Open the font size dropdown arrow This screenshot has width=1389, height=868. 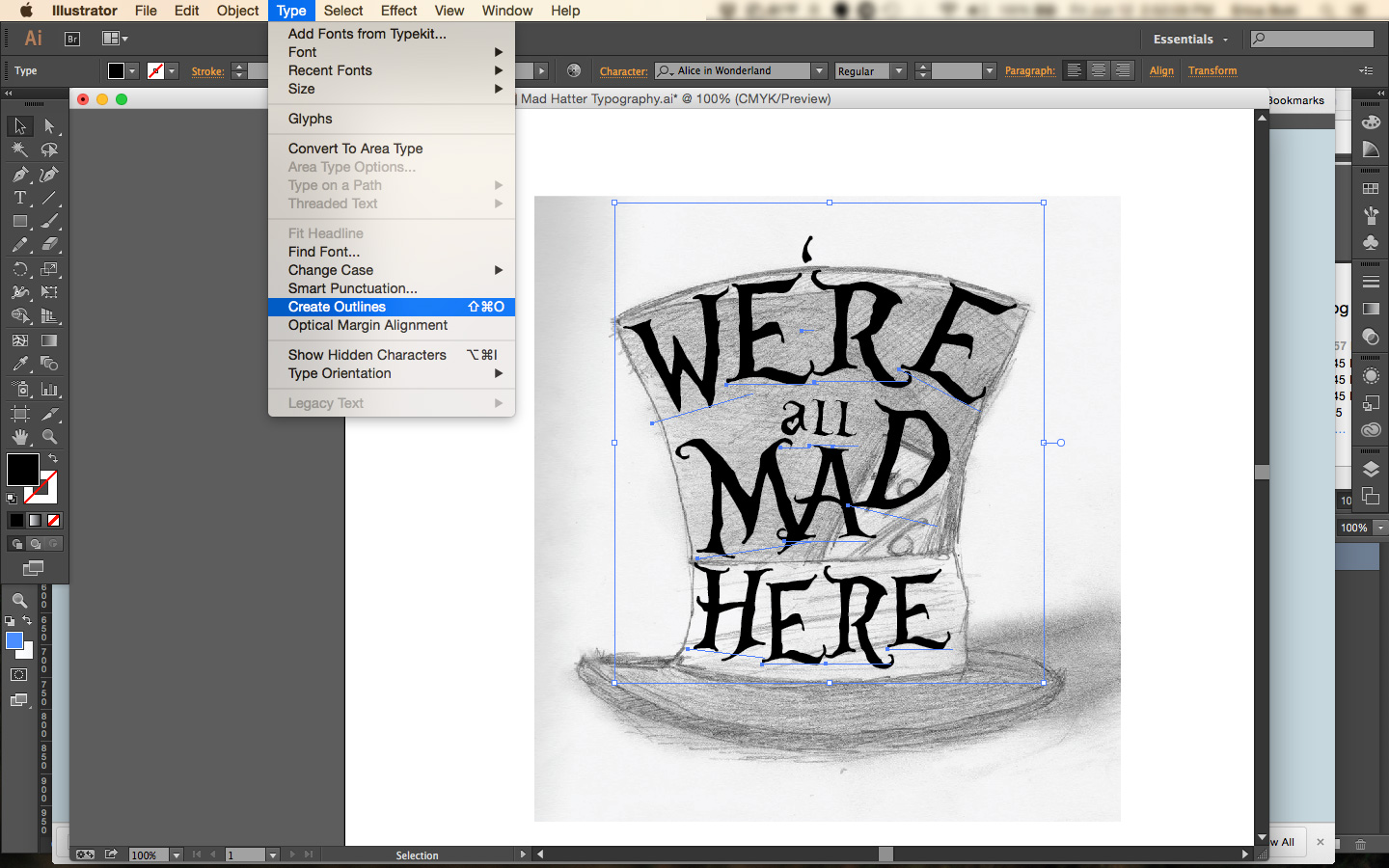(989, 70)
